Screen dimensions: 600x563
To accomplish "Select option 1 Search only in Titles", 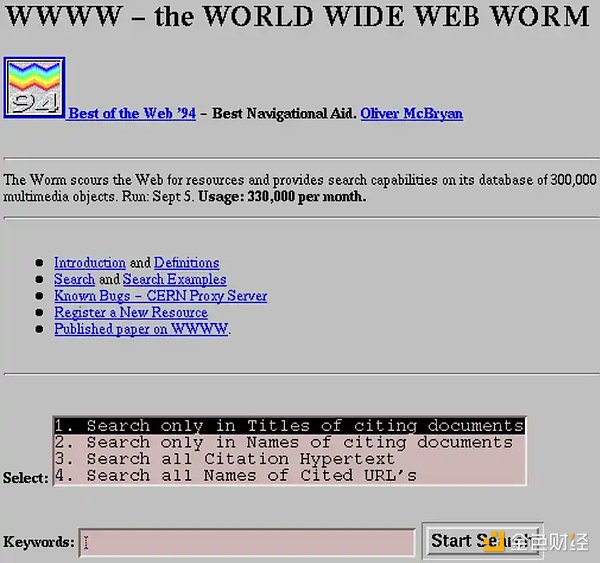I will pos(289,426).
